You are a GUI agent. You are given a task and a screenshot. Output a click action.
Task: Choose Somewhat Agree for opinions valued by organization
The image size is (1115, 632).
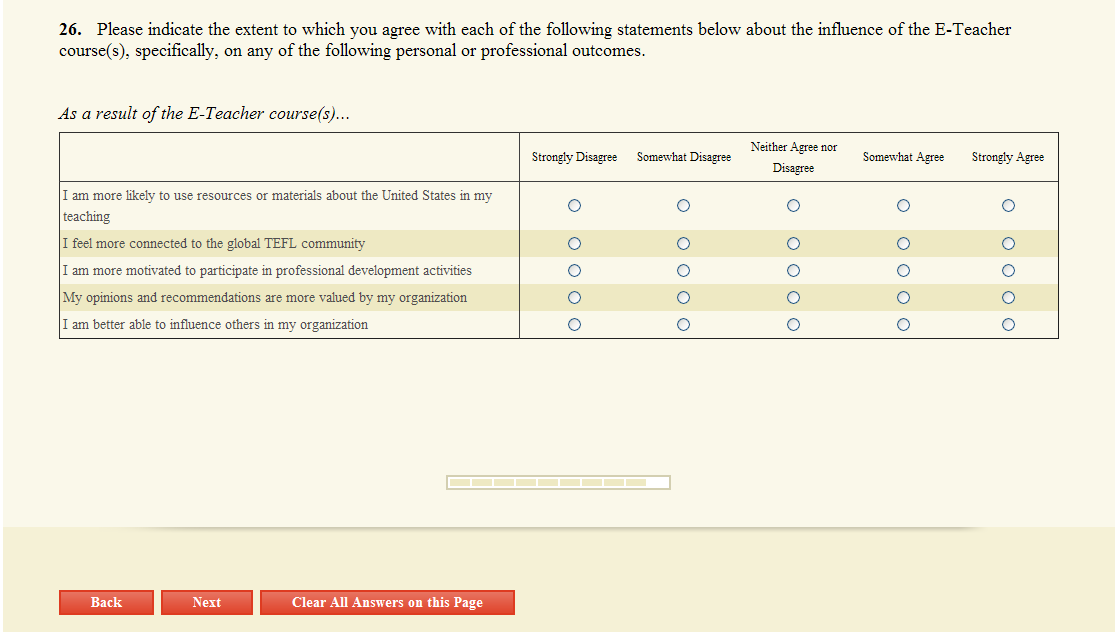(x=903, y=297)
